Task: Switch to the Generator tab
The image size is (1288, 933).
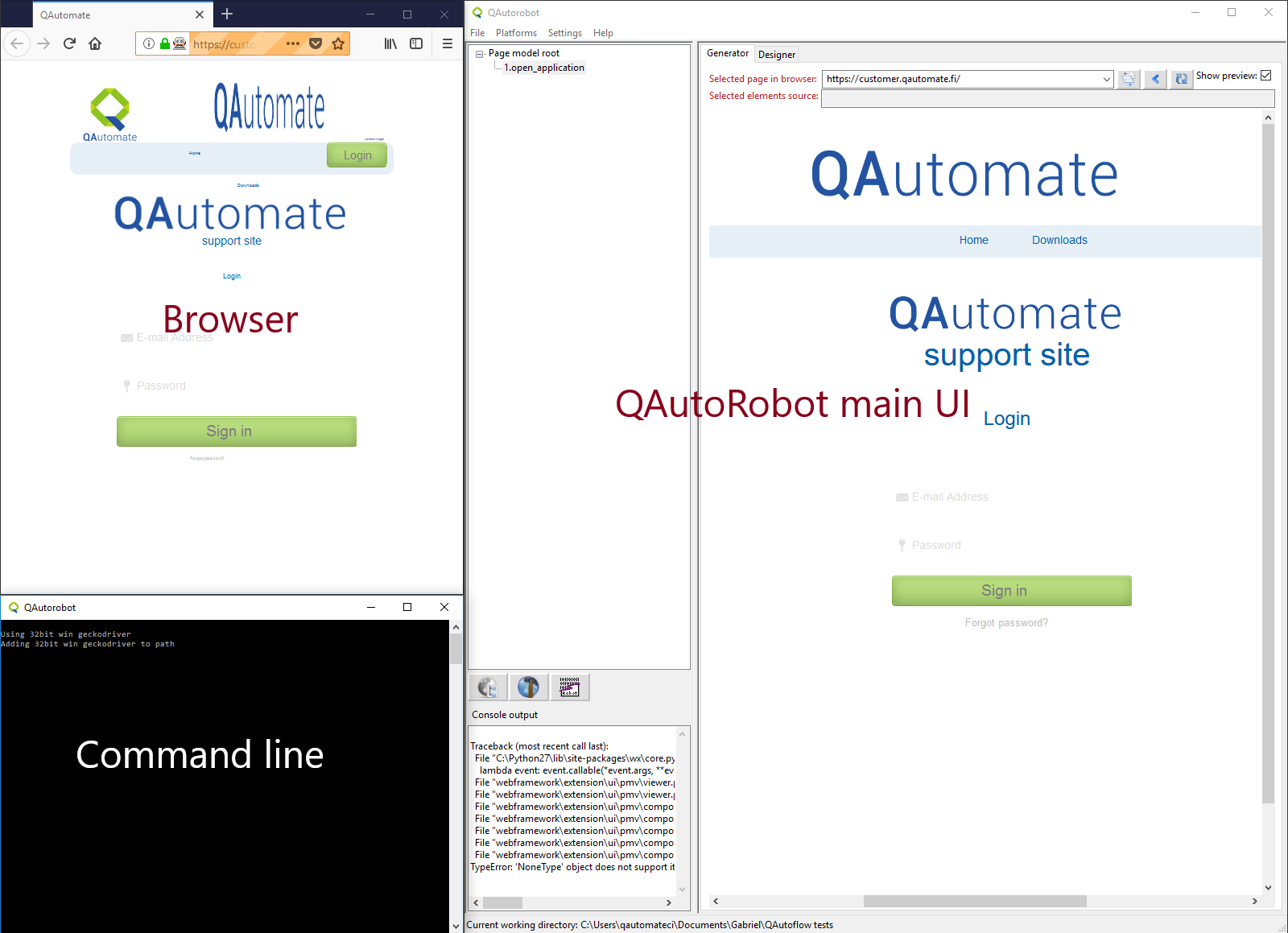Action: point(728,53)
